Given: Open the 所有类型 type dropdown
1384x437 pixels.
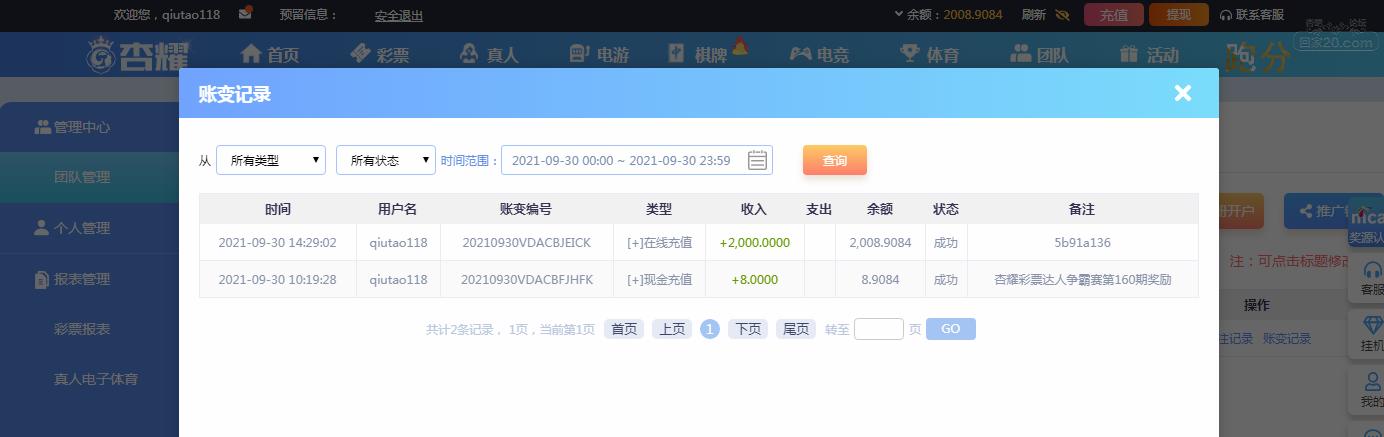Looking at the screenshot, I should coord(271,160).
